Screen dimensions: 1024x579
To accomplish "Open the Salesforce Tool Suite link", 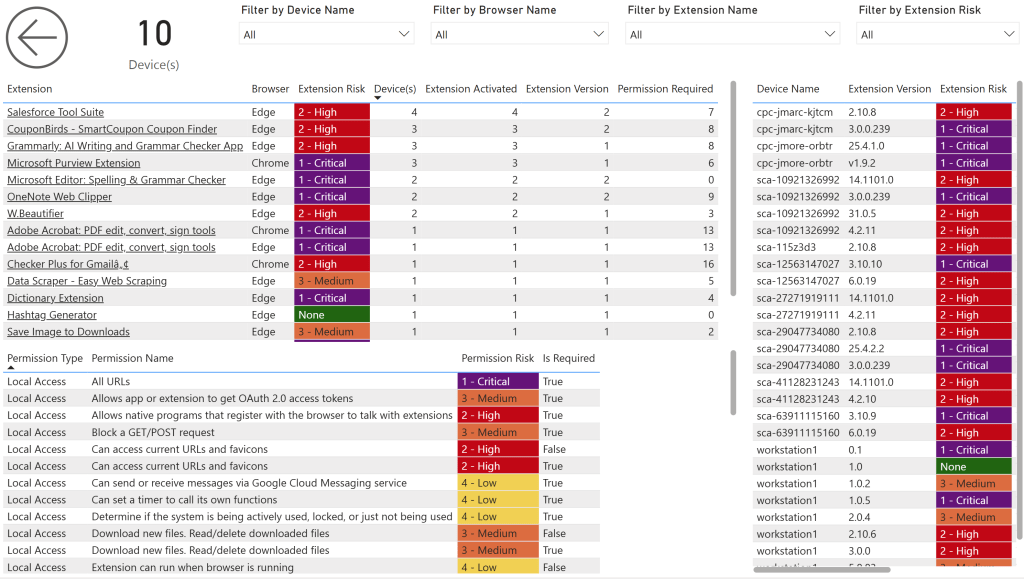I will tap(56, 112).
